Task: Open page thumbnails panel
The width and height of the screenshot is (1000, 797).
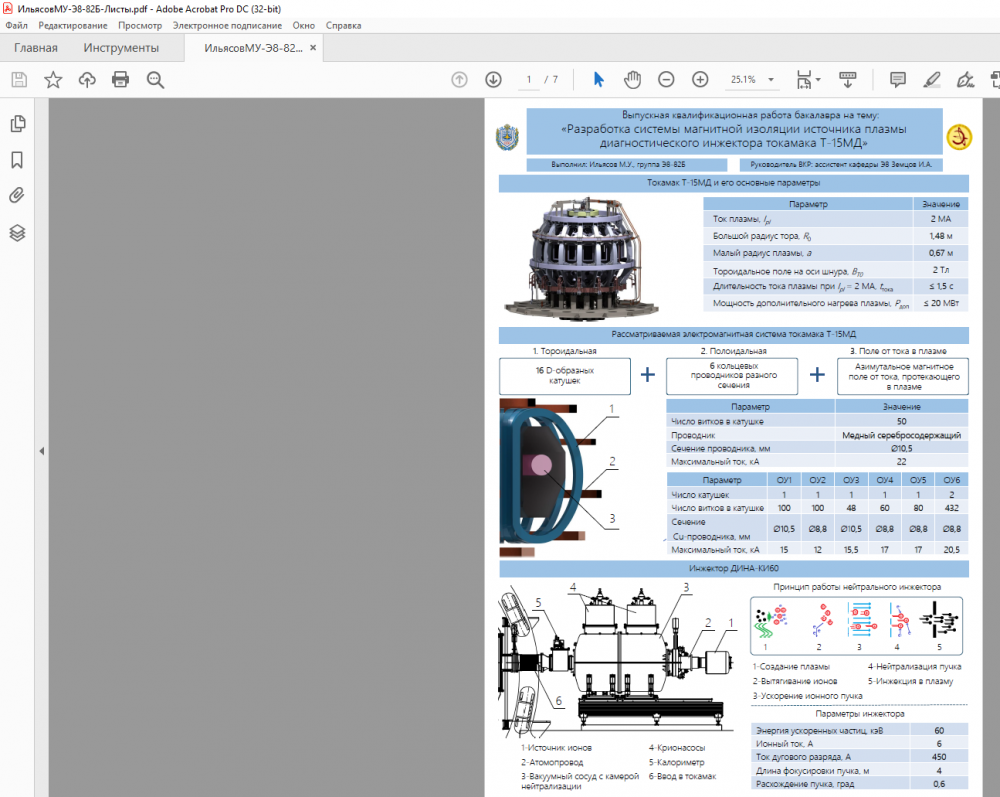Action: coord(17,124)
